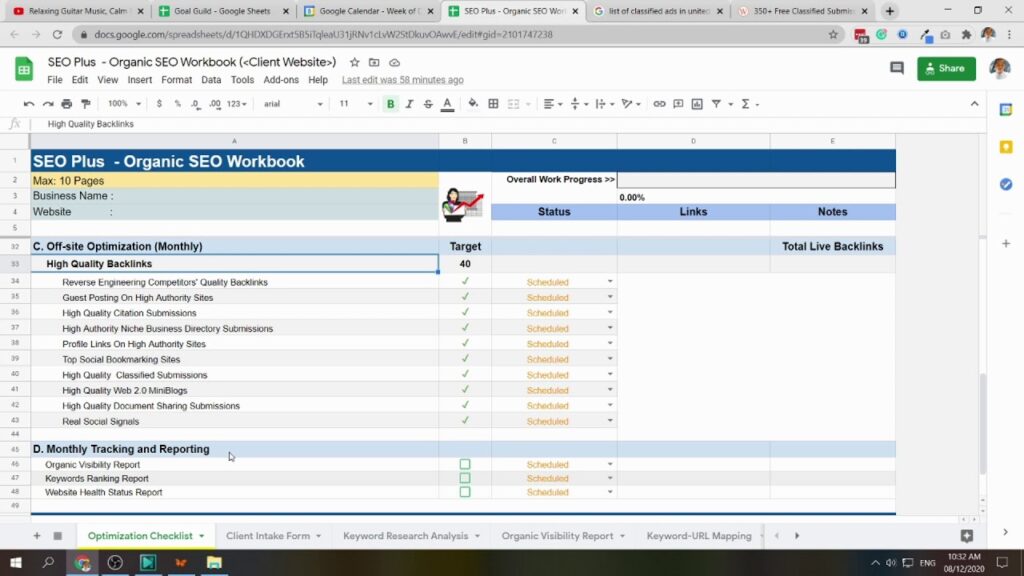
Task: Show all sheets list
Action: [57, 536]
